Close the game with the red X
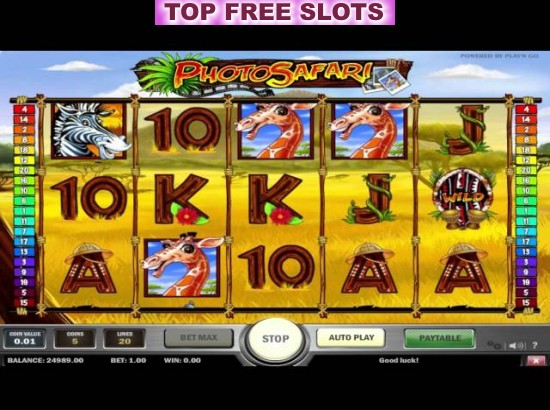 536,361
